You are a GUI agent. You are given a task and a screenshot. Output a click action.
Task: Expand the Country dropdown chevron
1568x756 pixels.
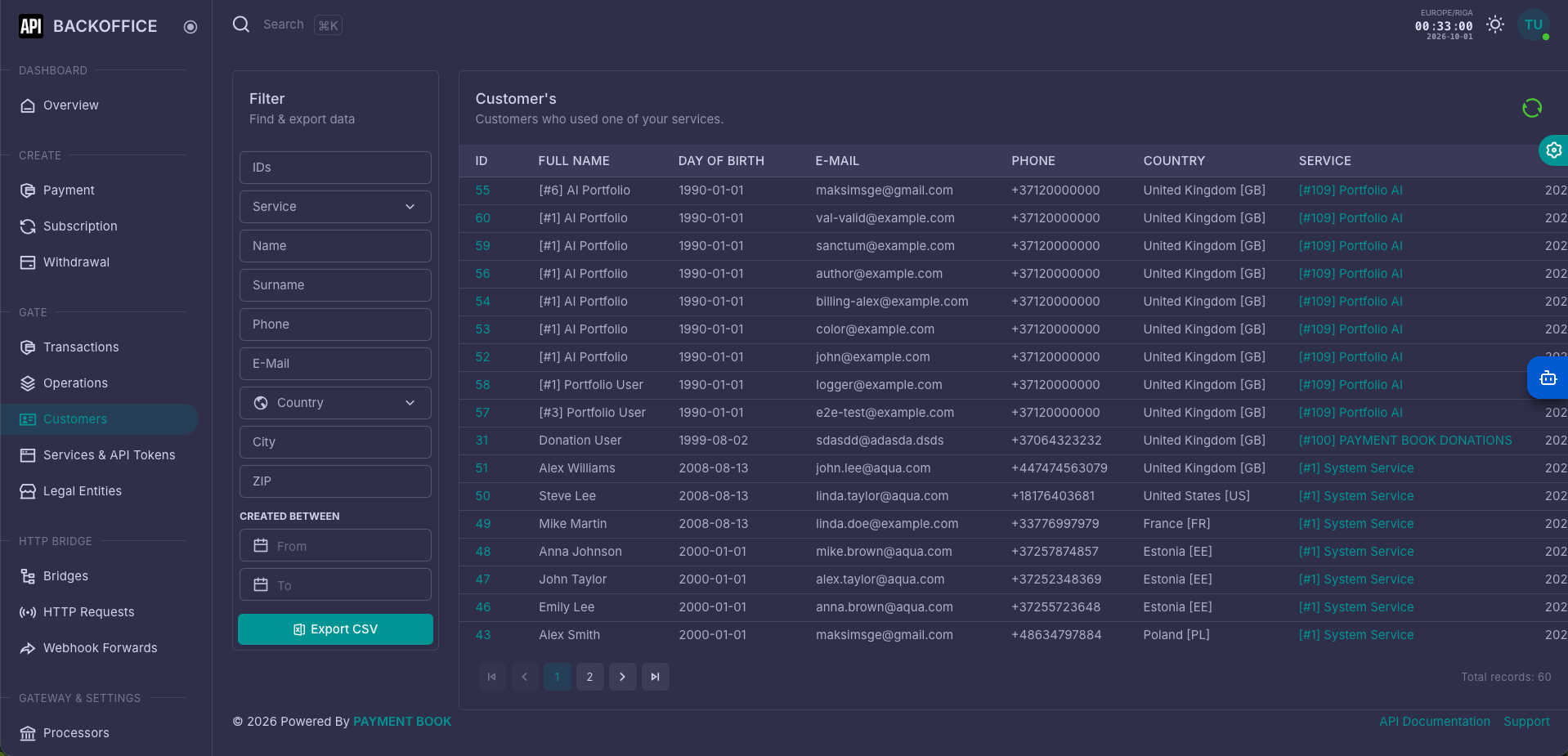point(410,403)
